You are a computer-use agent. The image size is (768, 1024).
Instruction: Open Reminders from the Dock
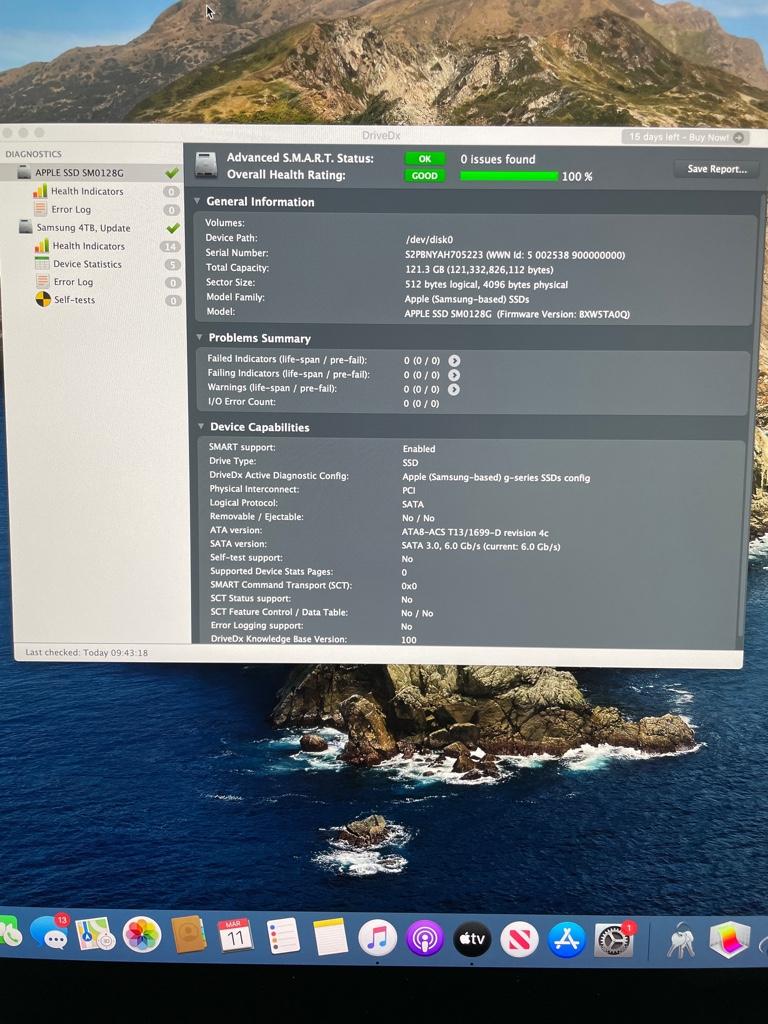pos(283,936)
